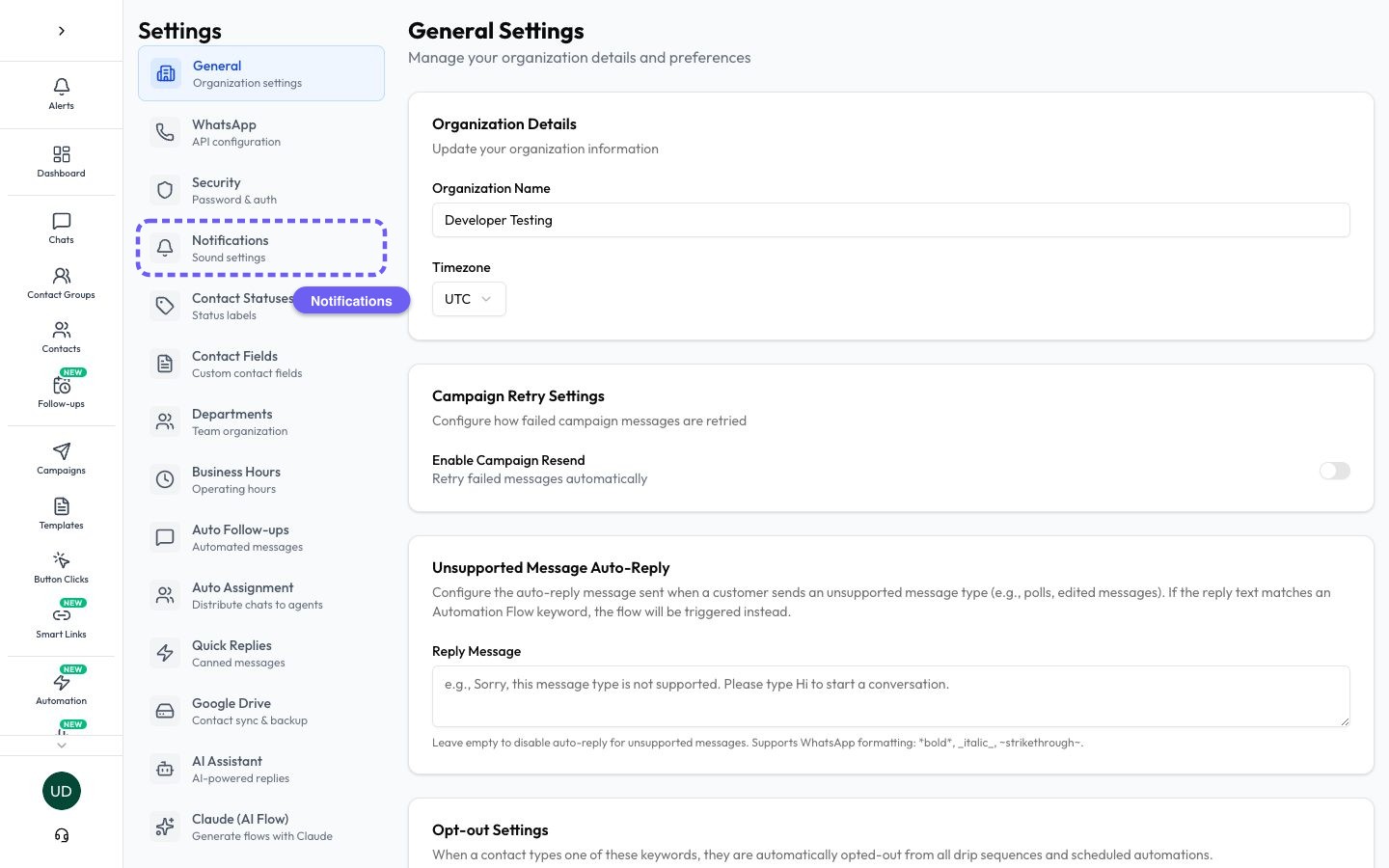Image resolution: width=1389 pixels, height=868 pixels.
Task: Open Quick Replies canned messages
Action: click(x=261, y=653)
